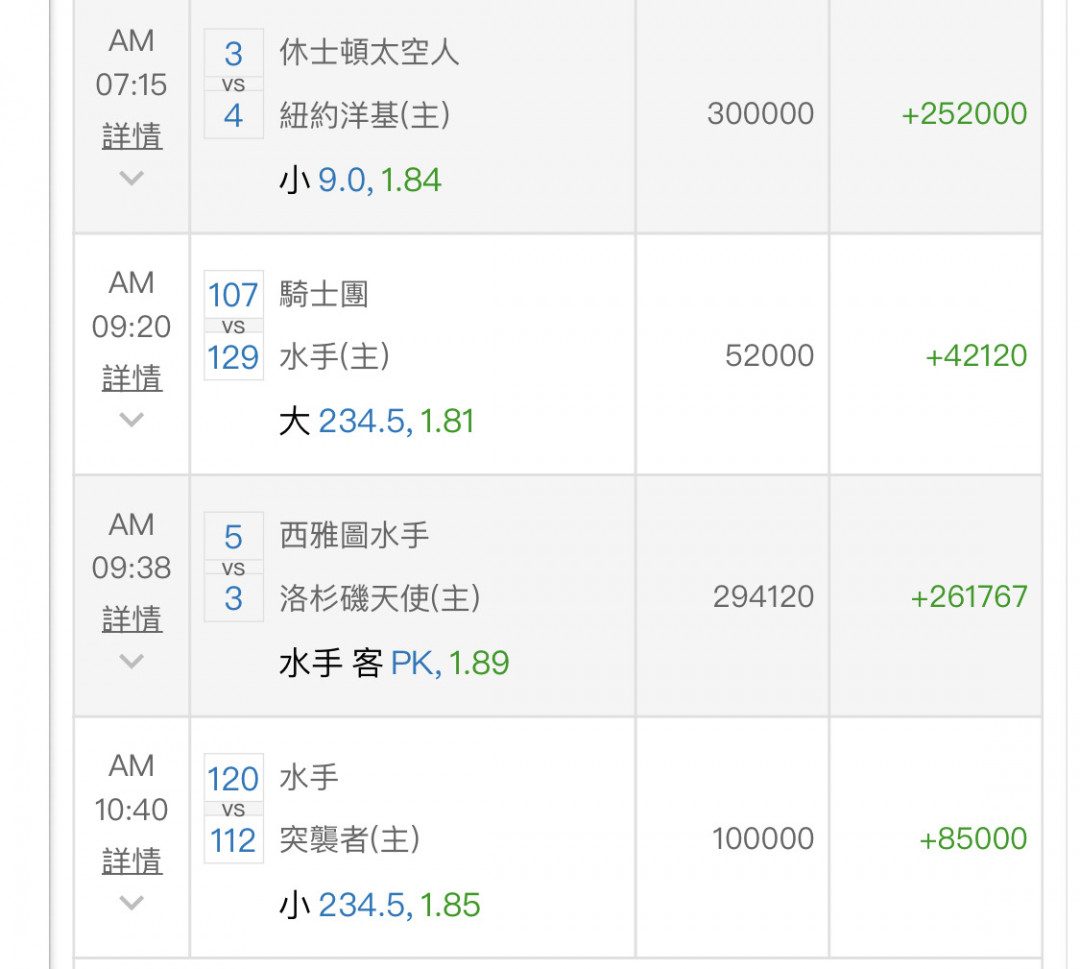Viewport: 1080px width, 969px height.
Task: Click the win amount +42120
Action: [976, 355]
